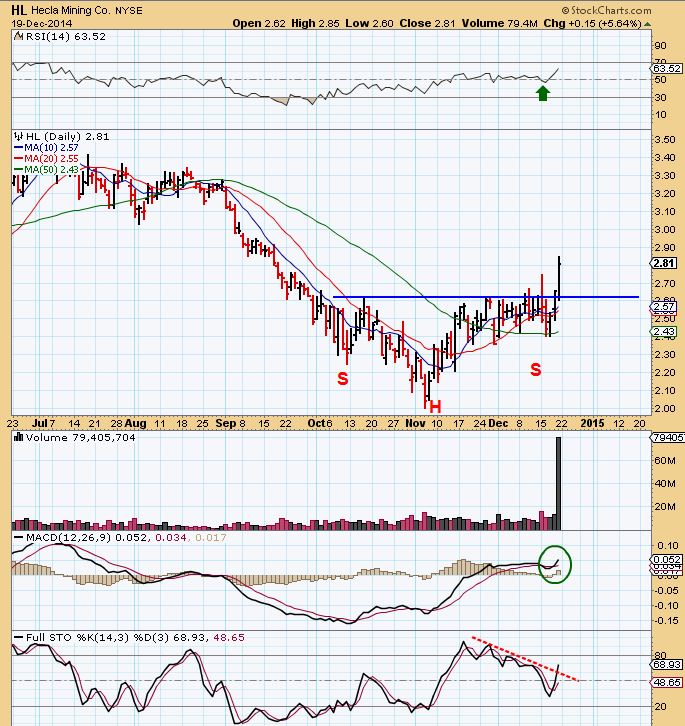This screenshot has height=726, width=685.
Task: Click the 19-Dec-2014 date text
Action: point(42,23)
